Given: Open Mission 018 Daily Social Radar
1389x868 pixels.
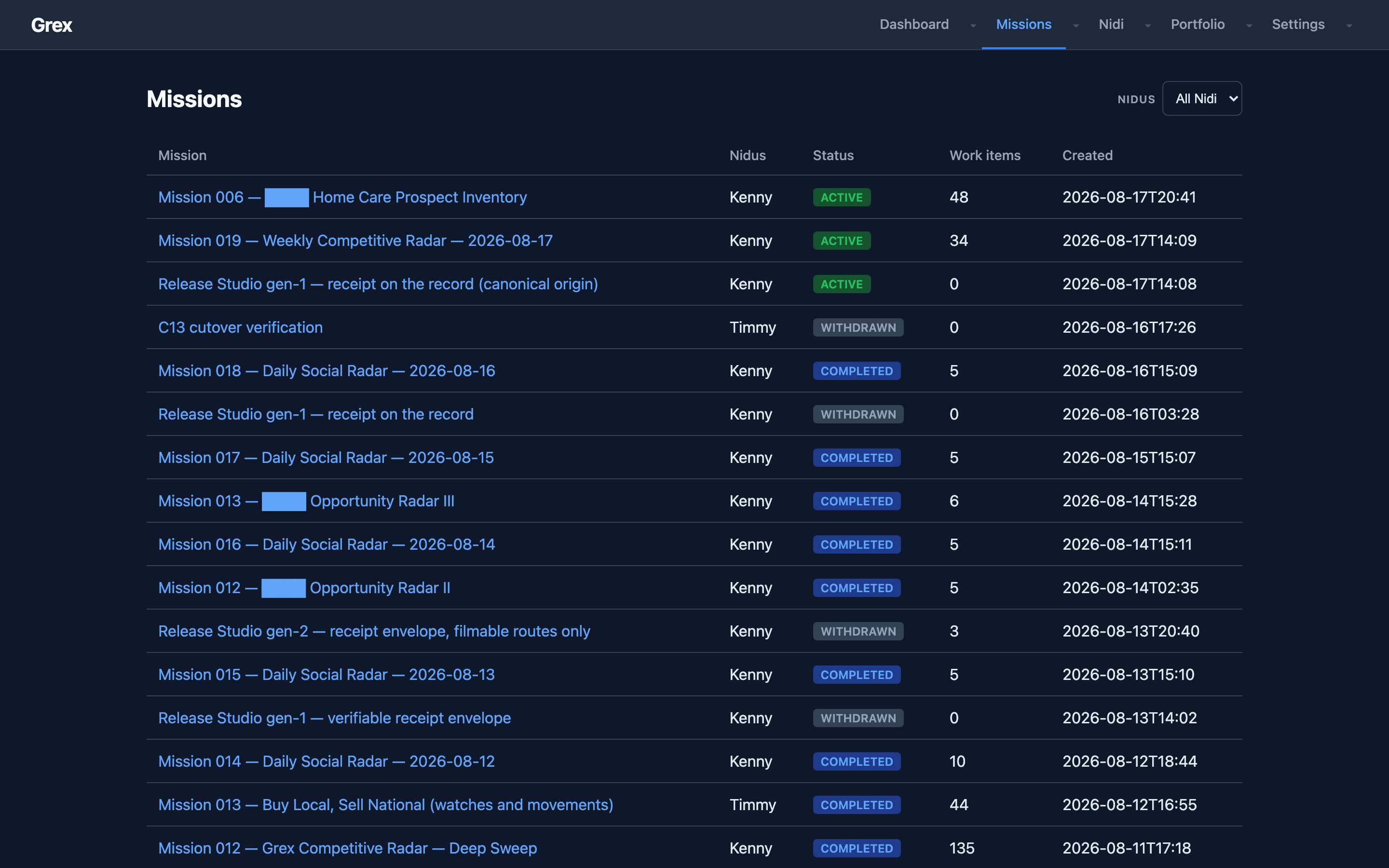Looking at the screenshot, I should 327,371.
